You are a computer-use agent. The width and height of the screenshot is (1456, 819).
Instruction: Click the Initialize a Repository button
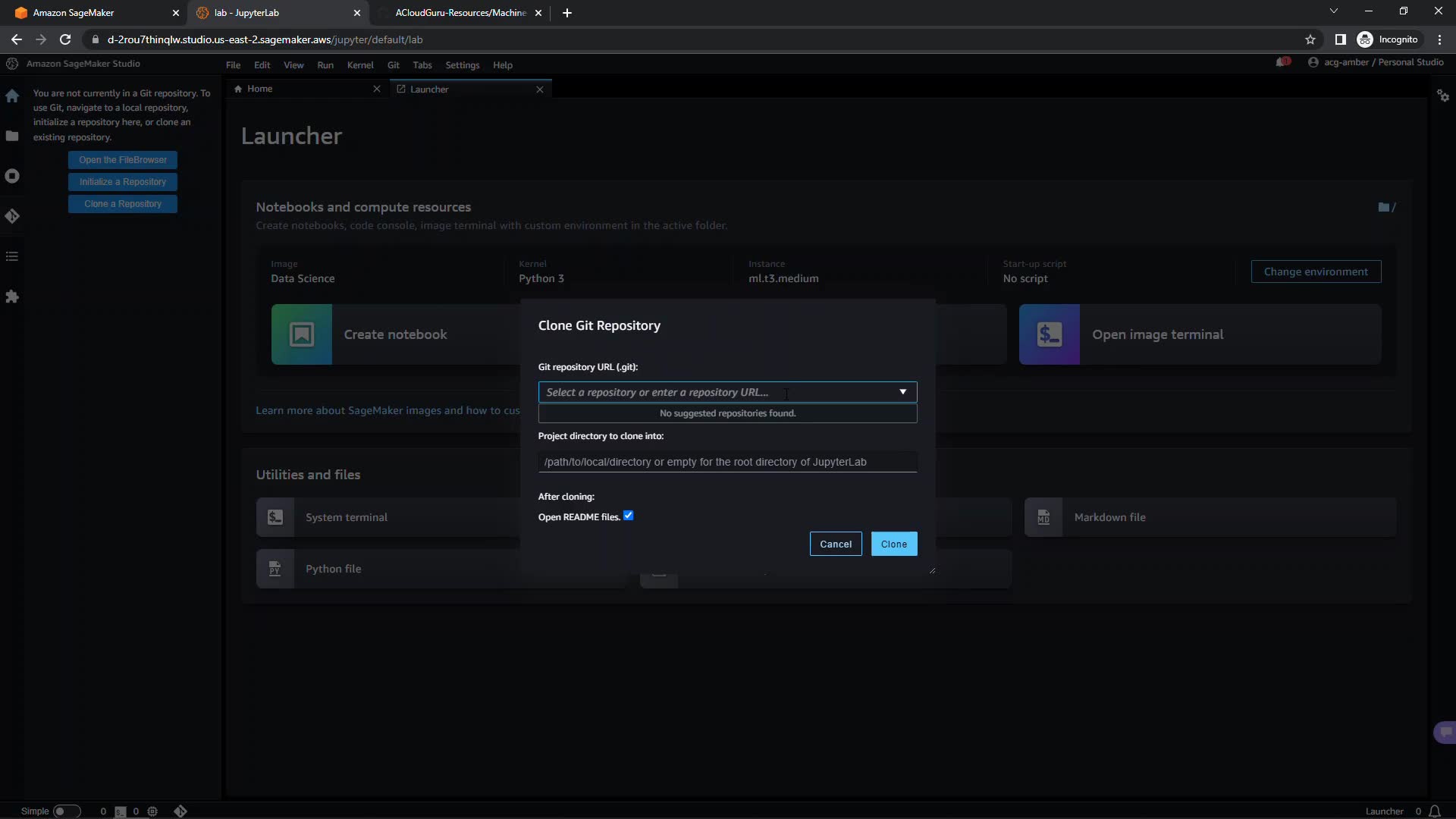[123, 182]
